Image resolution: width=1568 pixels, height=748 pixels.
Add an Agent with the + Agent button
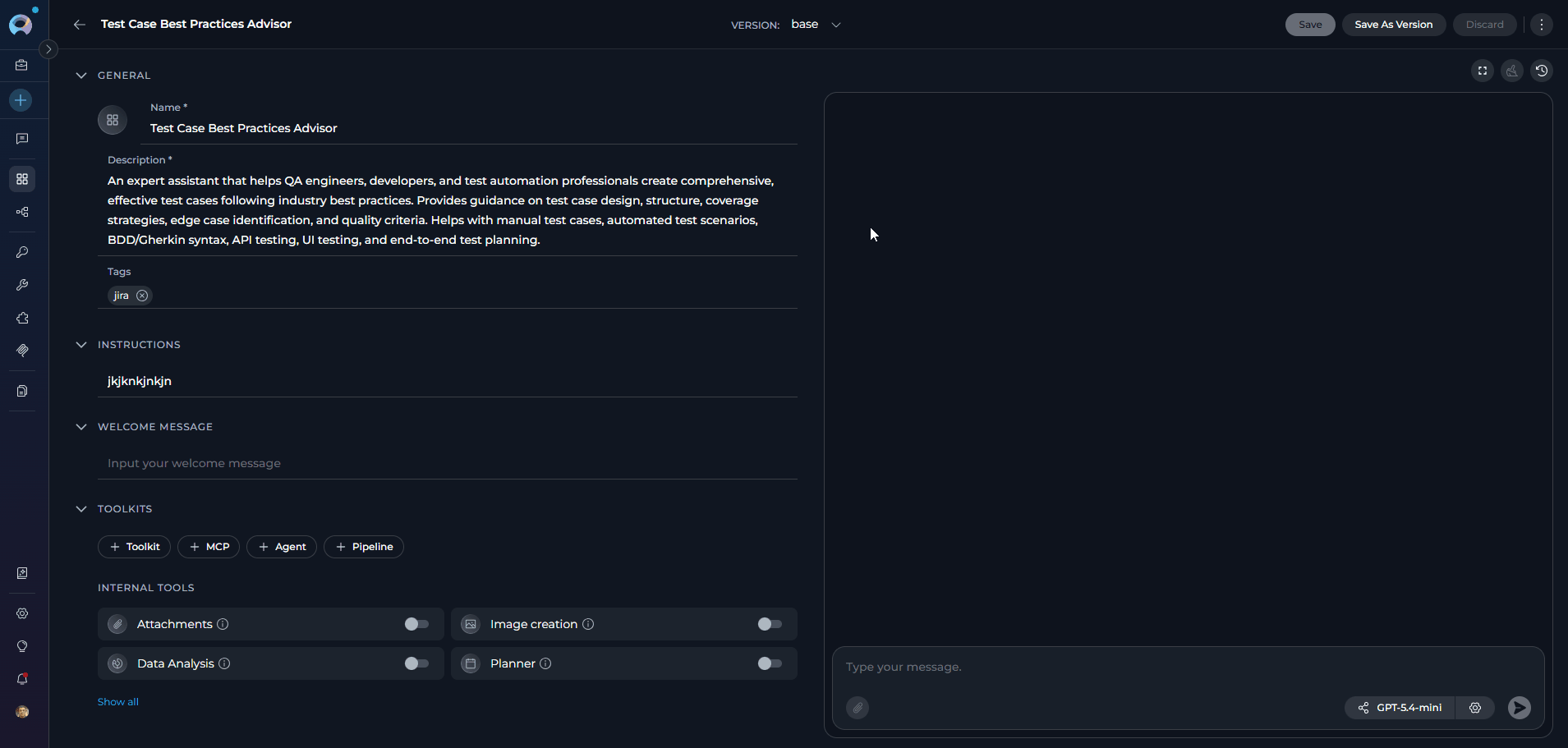click(282, 547)
